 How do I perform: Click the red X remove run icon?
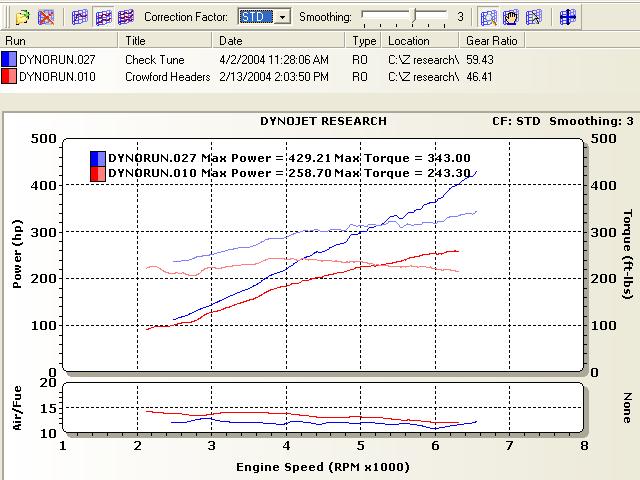(x=46, y=17)
